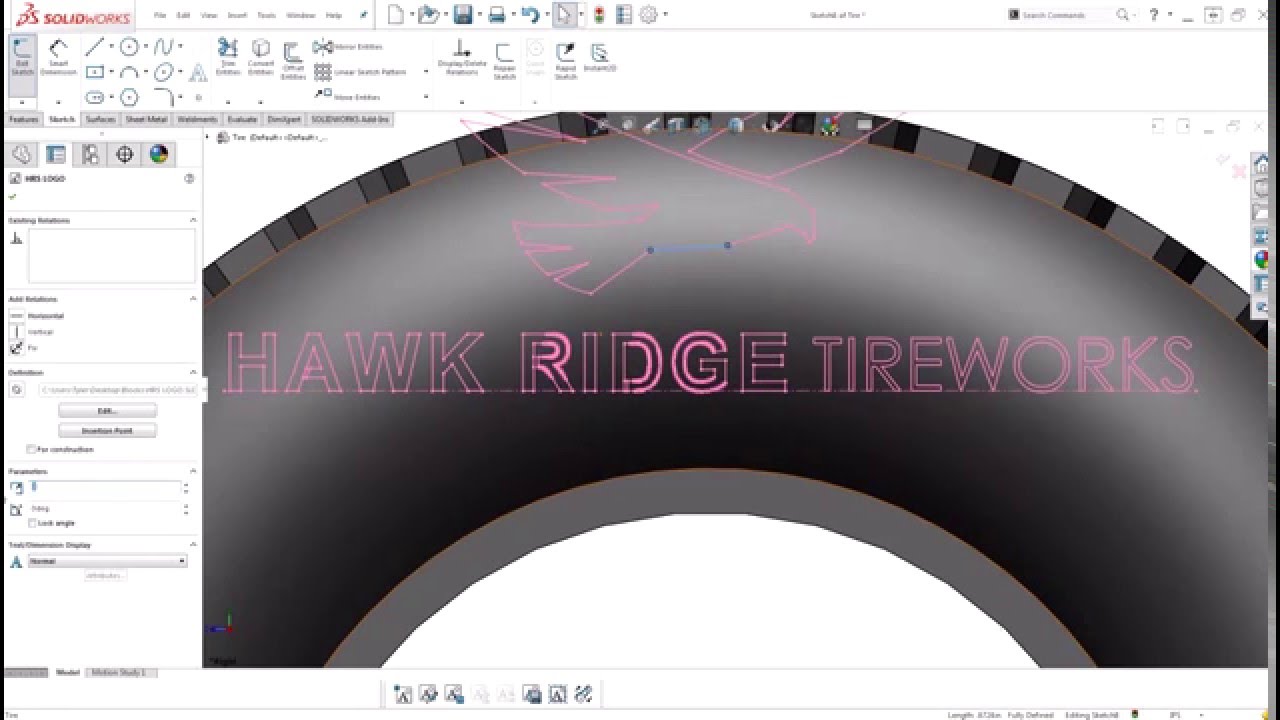Collapse the Add Relations section
This screenshot has width=1280, height=720.
(193, 299)
